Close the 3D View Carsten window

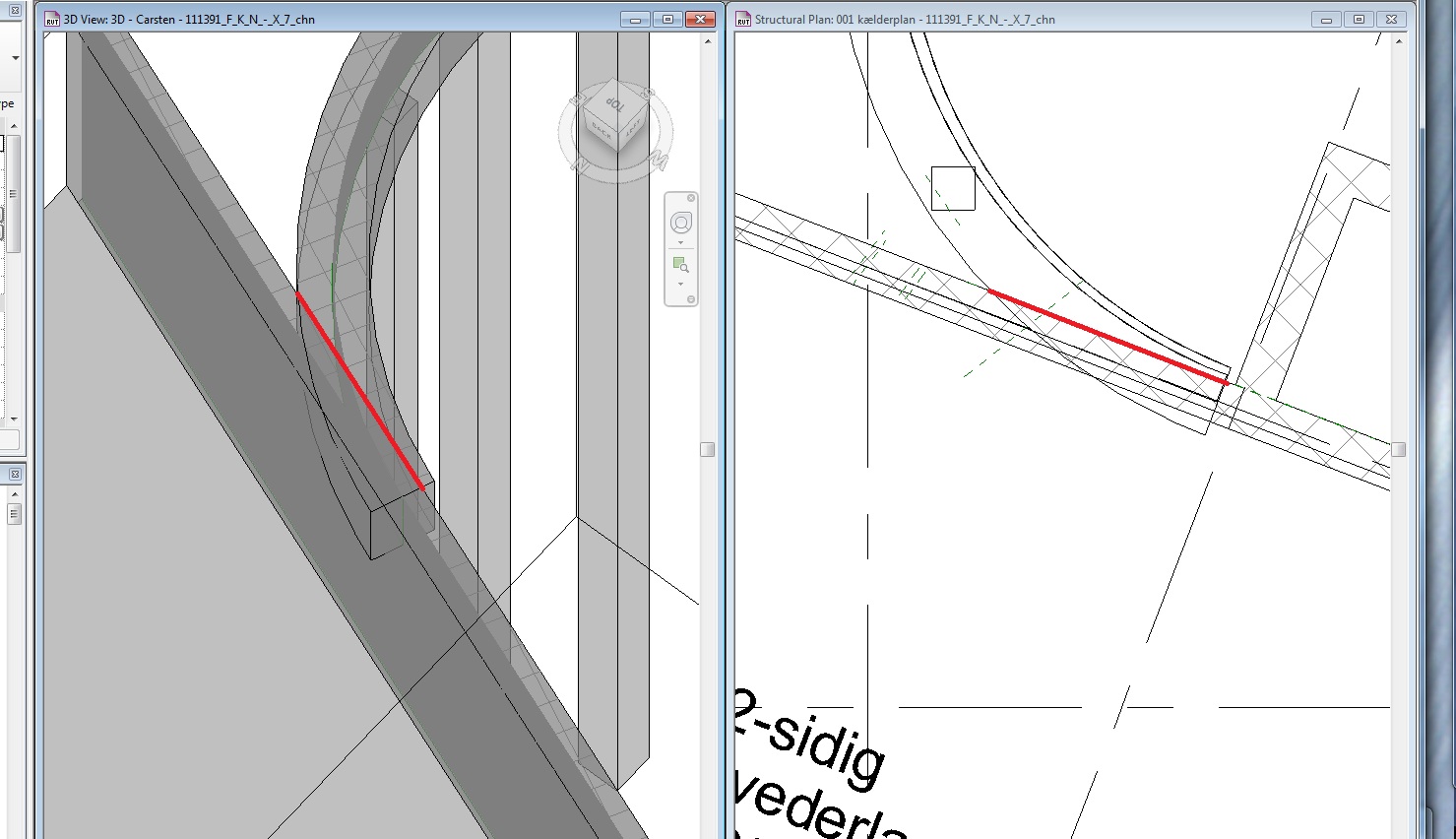coord(700,20)
